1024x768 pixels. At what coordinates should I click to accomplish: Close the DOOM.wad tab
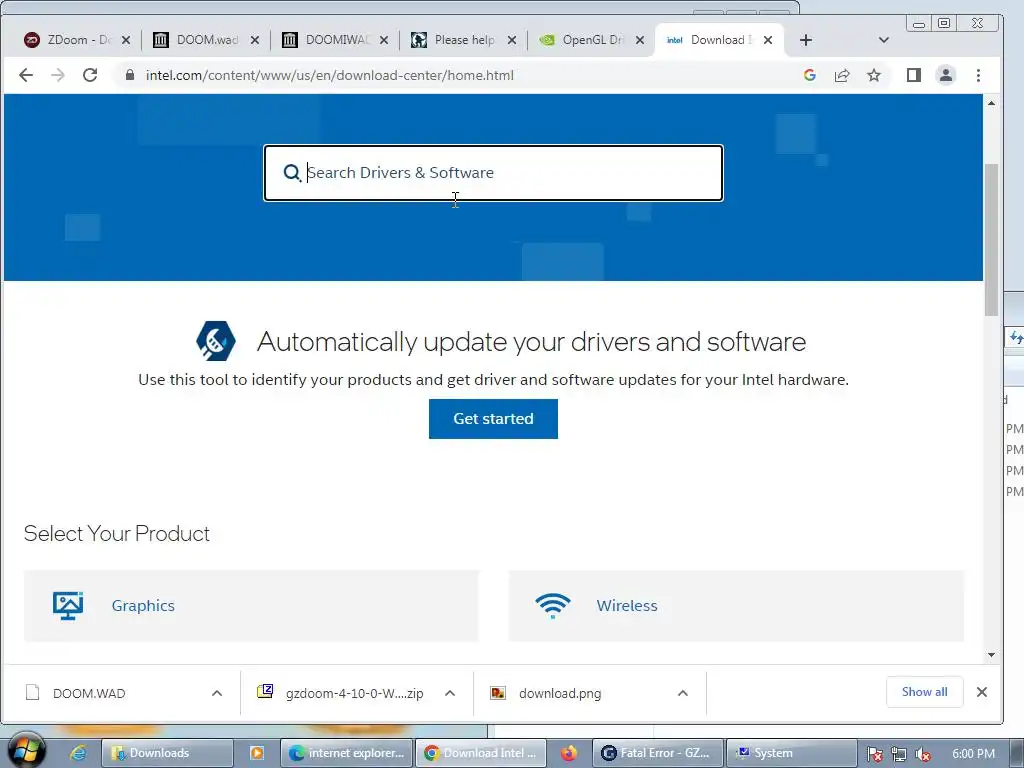pyautogui.click(x=255, y=40)
